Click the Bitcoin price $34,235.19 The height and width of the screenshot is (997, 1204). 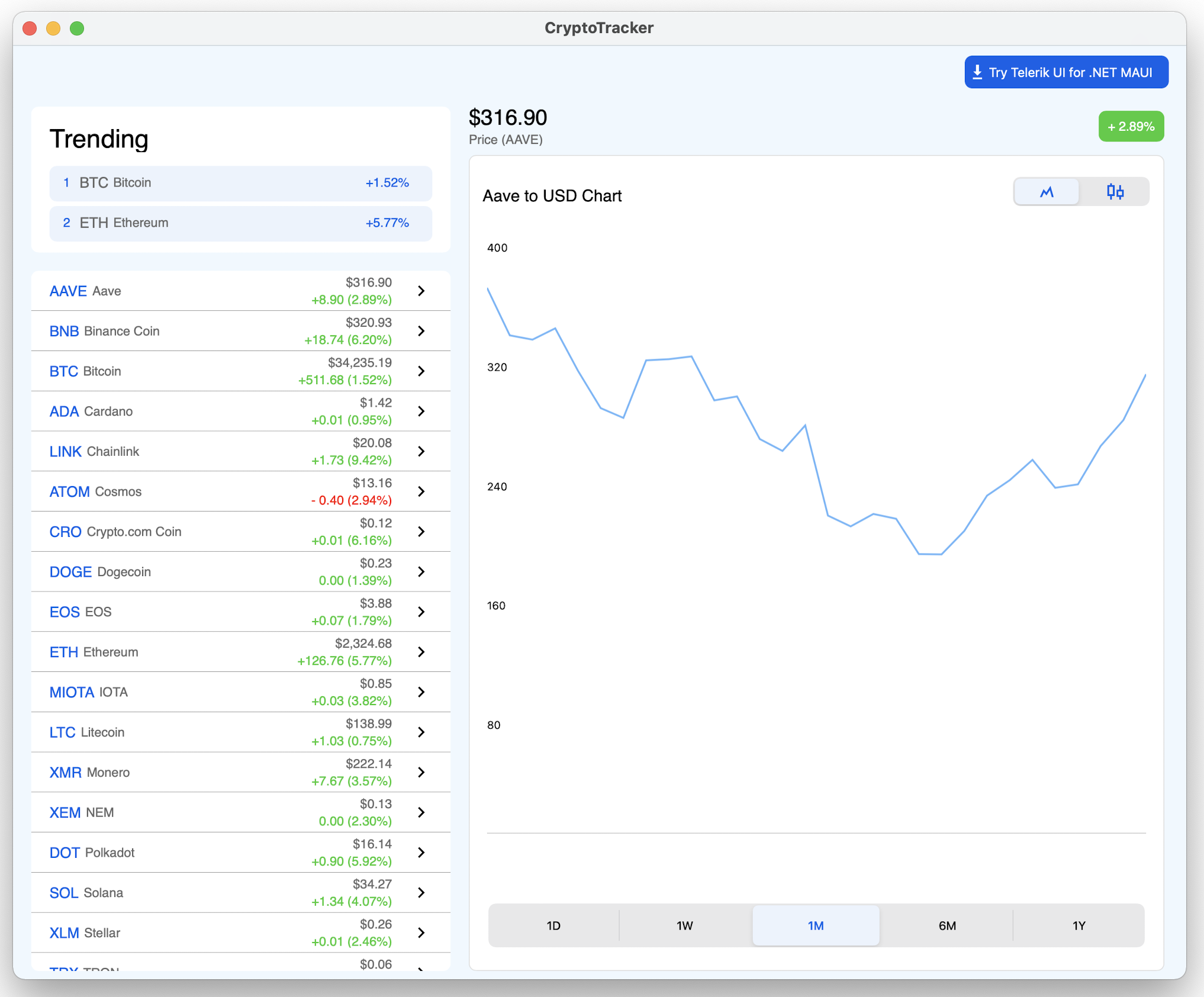point(360,362)
